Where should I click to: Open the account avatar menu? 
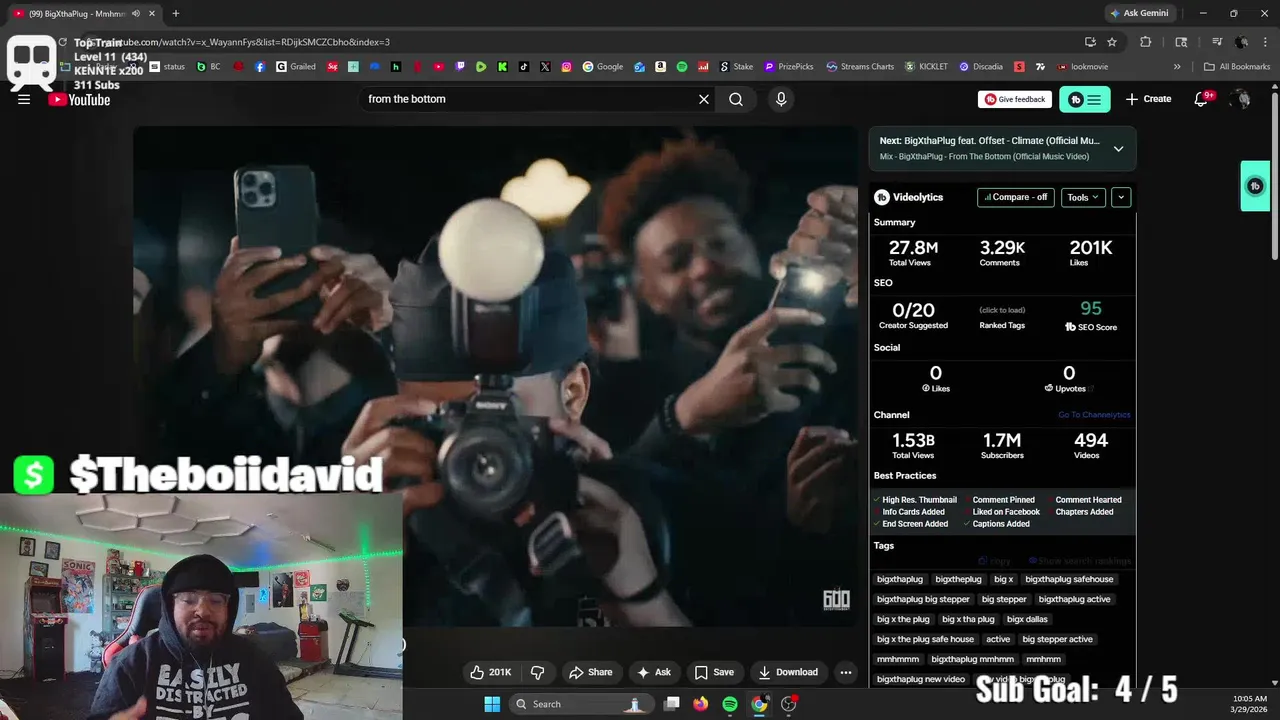coord(1241,99)
